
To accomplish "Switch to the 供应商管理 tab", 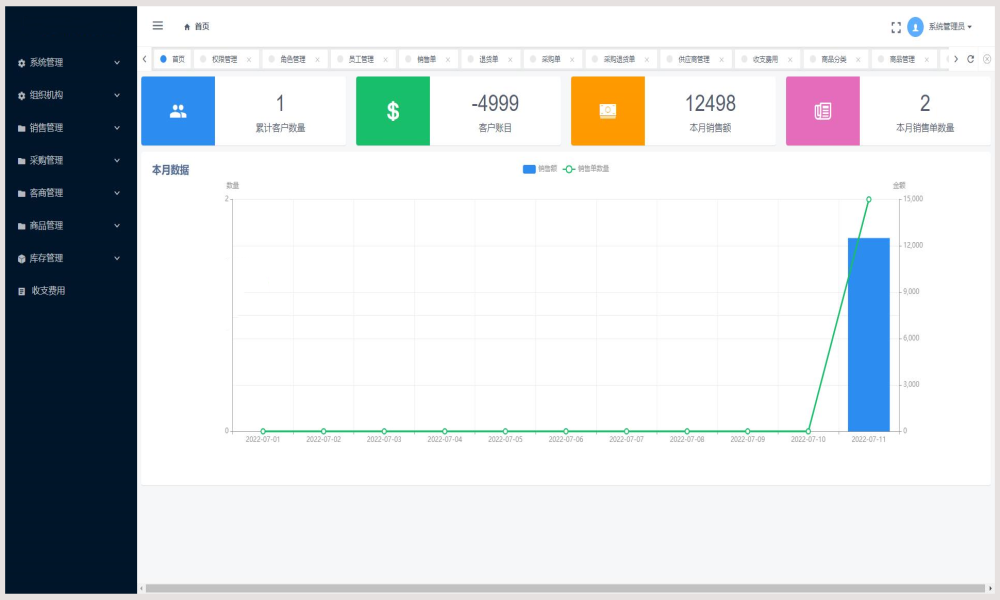I will point(694,59).
